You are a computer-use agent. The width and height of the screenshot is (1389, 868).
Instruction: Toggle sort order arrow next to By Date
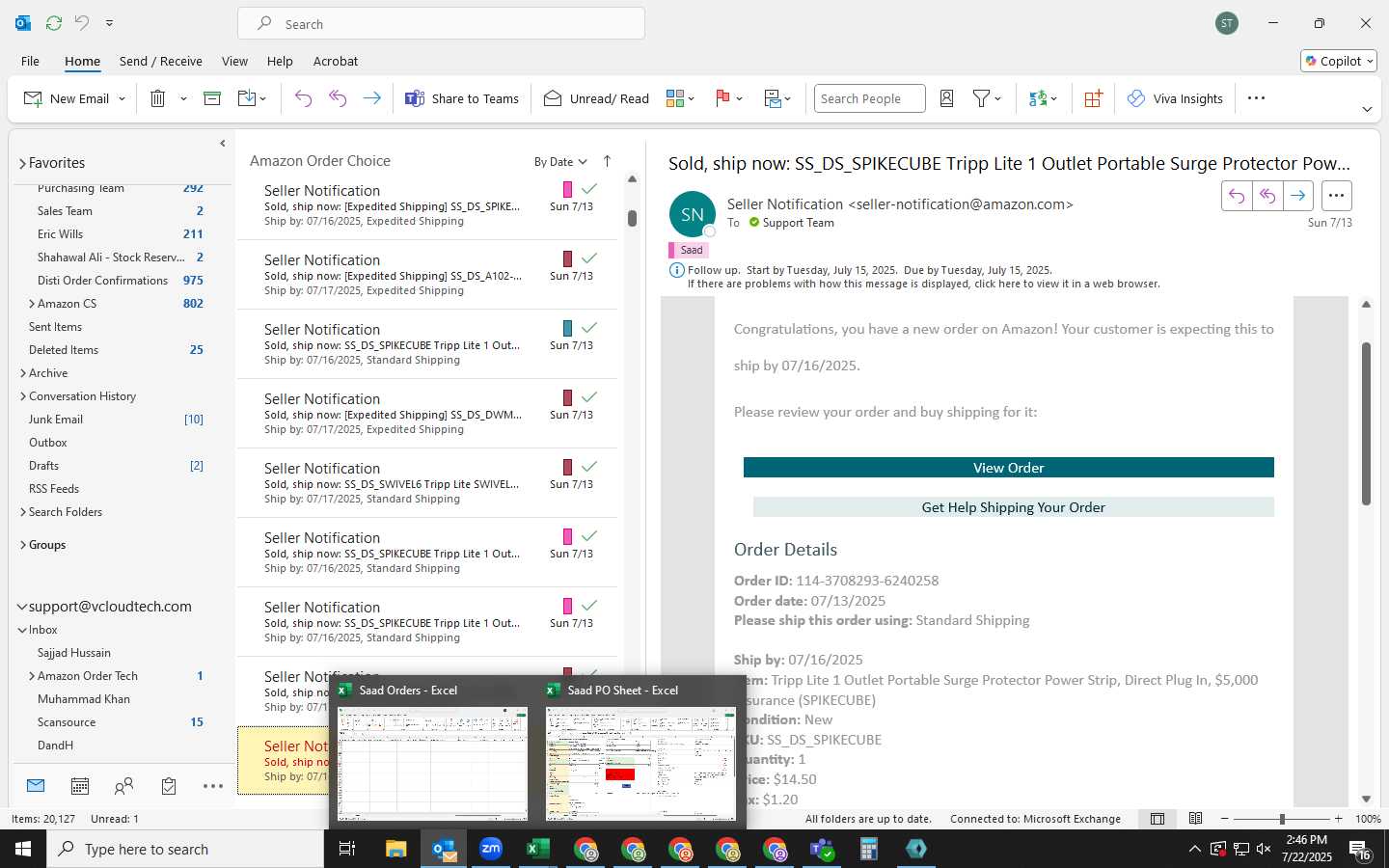(x=607, y=161)
